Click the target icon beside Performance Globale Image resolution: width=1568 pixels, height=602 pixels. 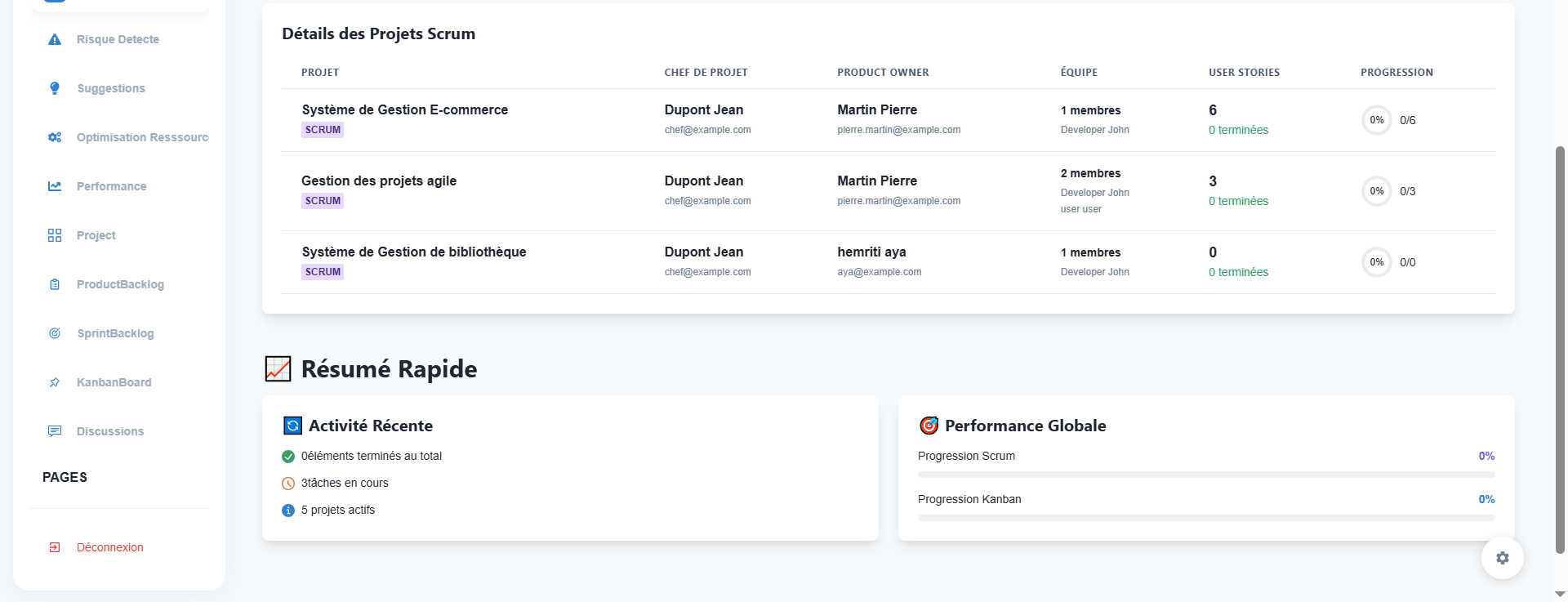(929, 426)
